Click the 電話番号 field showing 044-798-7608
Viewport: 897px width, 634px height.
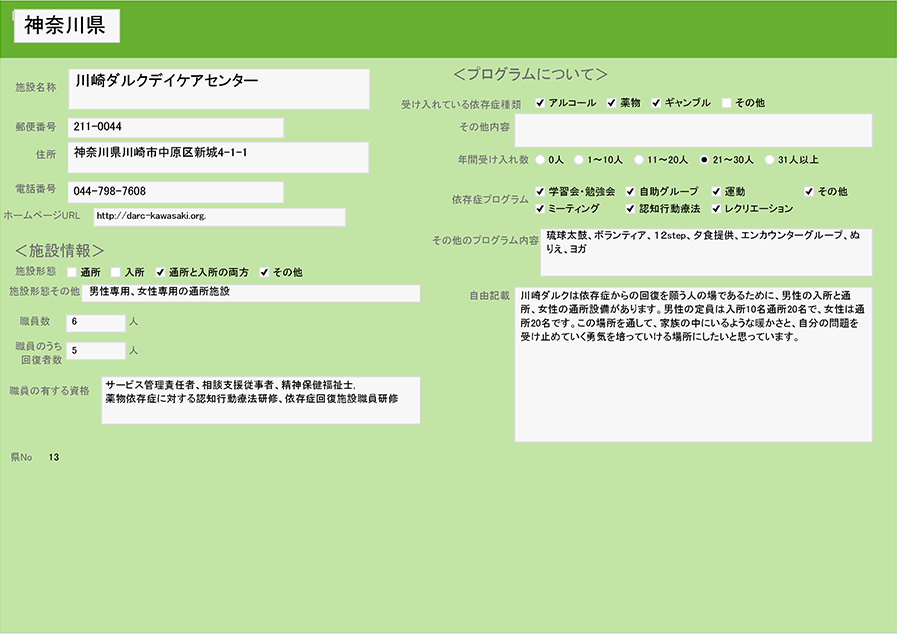[x=176, y=191]
